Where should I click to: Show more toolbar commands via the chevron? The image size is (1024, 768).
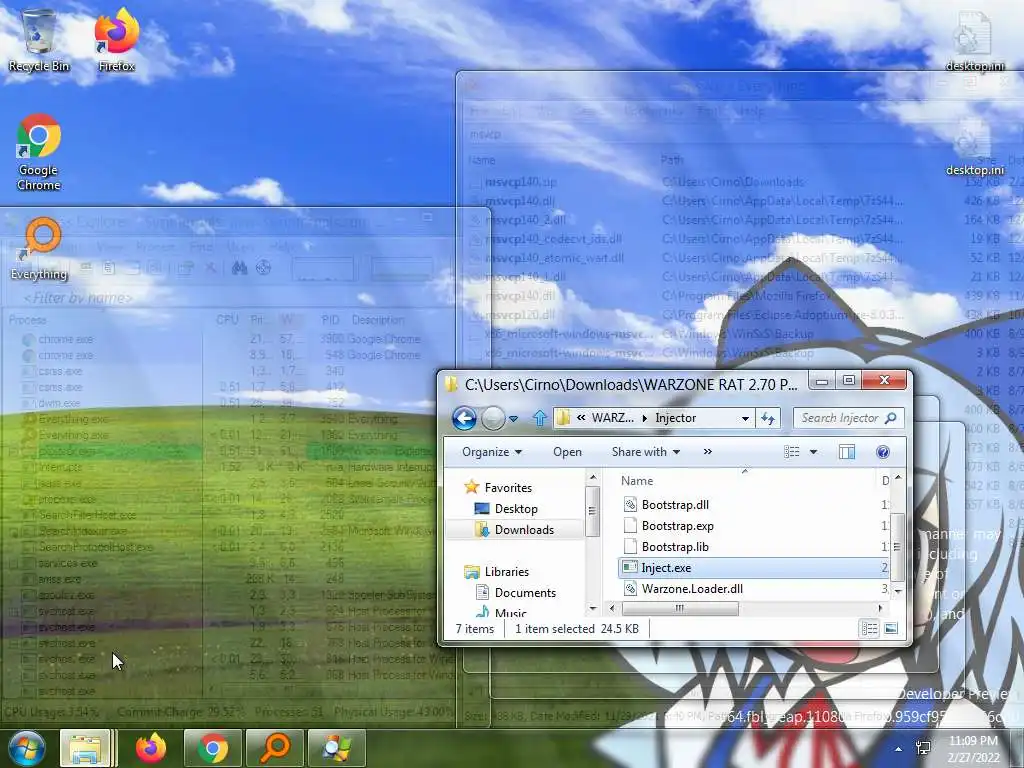click(707, 452)
